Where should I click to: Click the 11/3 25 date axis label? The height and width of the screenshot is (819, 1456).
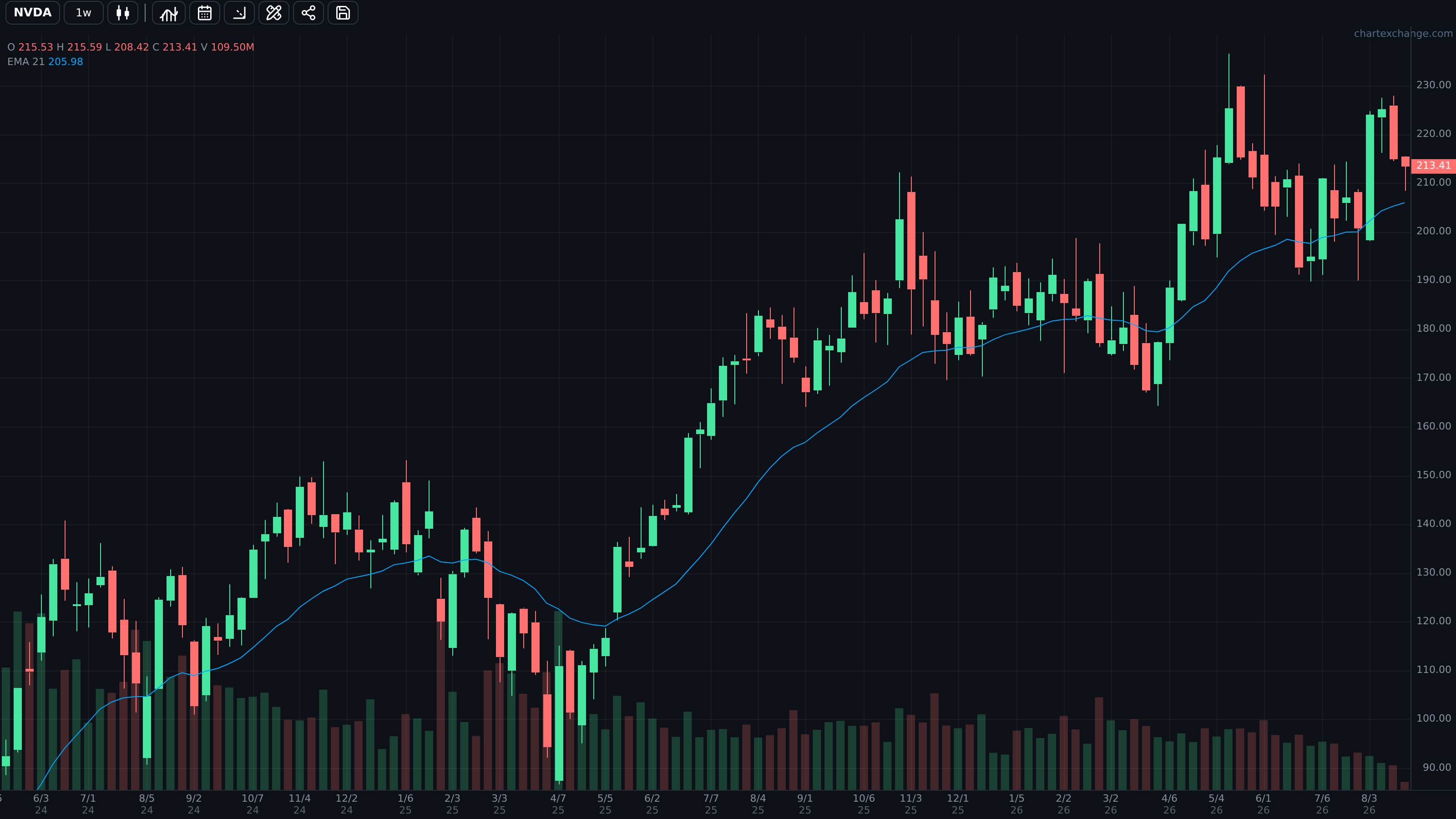(x=910, y=804)
